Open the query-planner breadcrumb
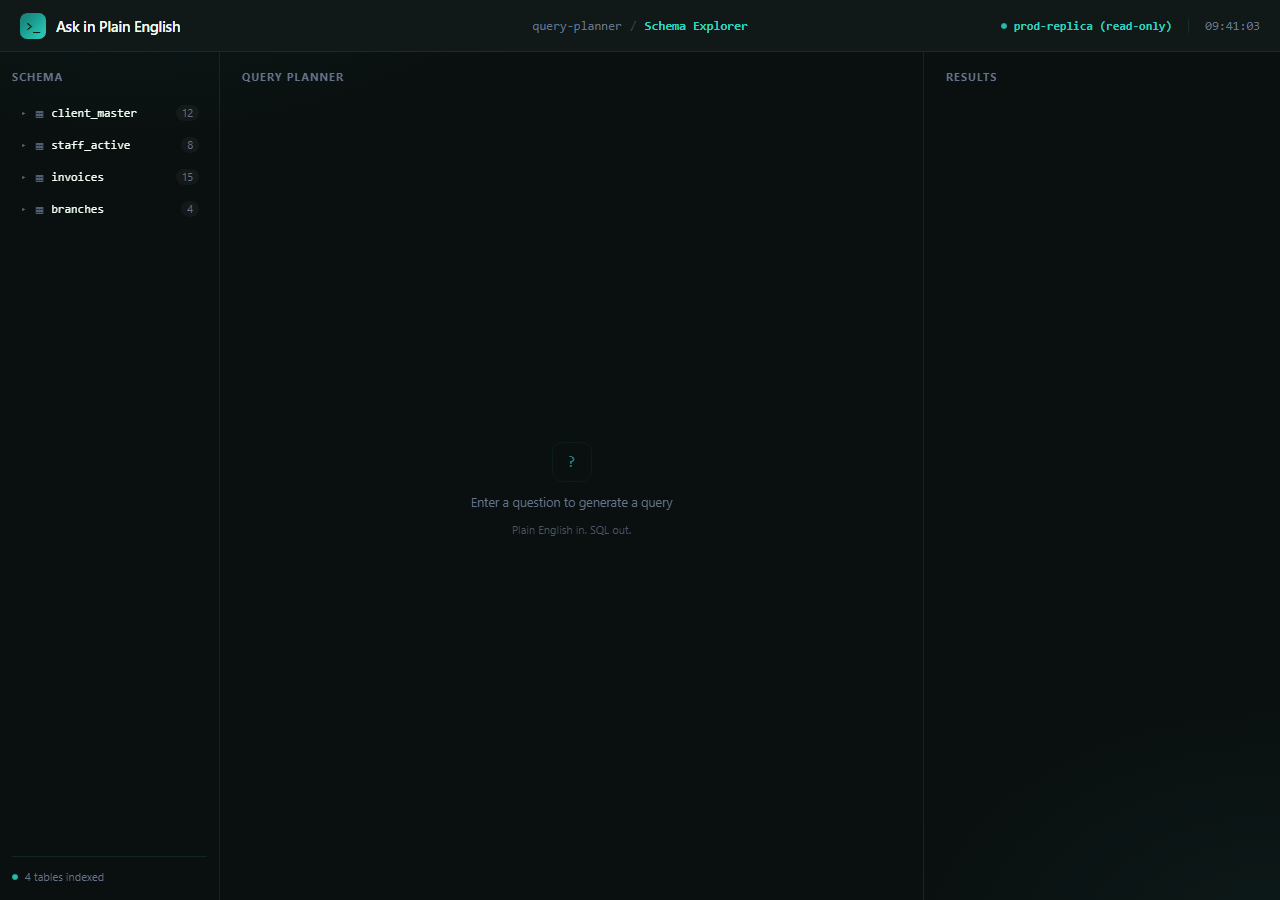1280x900 pixels. [x=577, y=26]
